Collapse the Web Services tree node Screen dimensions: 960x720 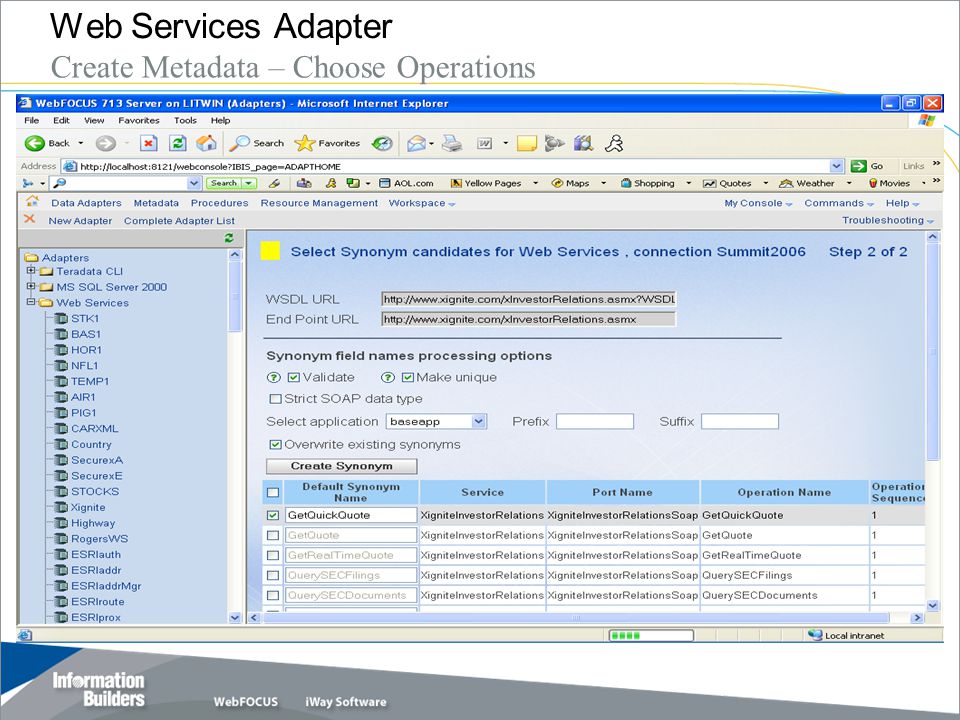tap(31, 302)
